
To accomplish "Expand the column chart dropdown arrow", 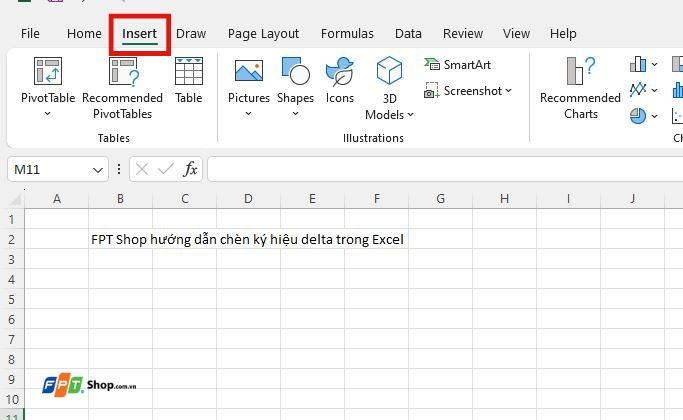I will (654, 64).
